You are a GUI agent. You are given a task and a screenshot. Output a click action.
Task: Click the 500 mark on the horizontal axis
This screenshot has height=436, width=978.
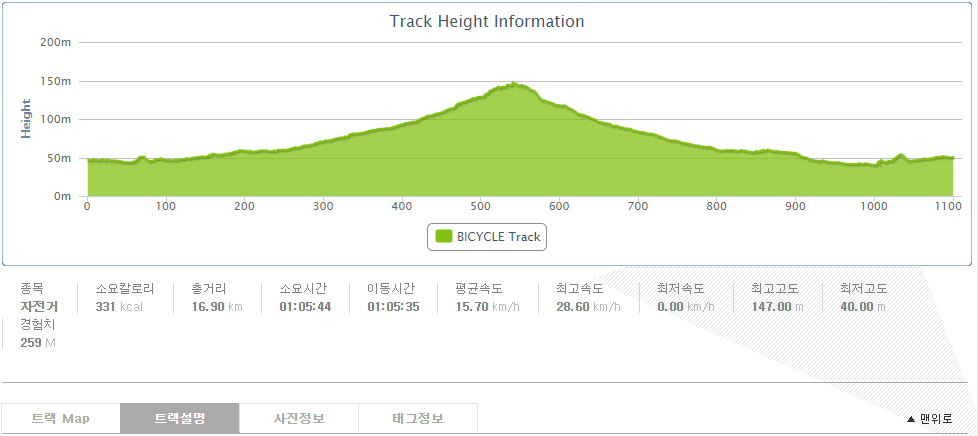[x=480, y=207]
